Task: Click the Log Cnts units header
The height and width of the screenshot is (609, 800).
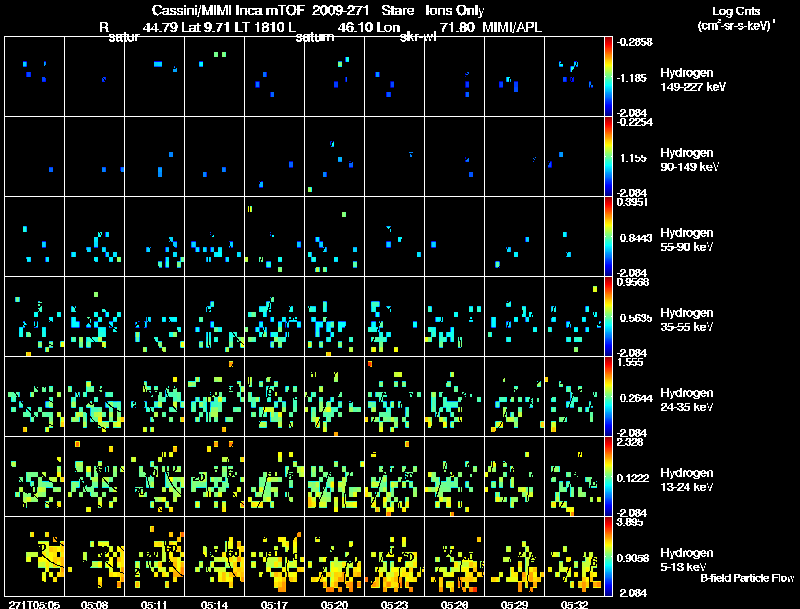Action: pos(733,18)
